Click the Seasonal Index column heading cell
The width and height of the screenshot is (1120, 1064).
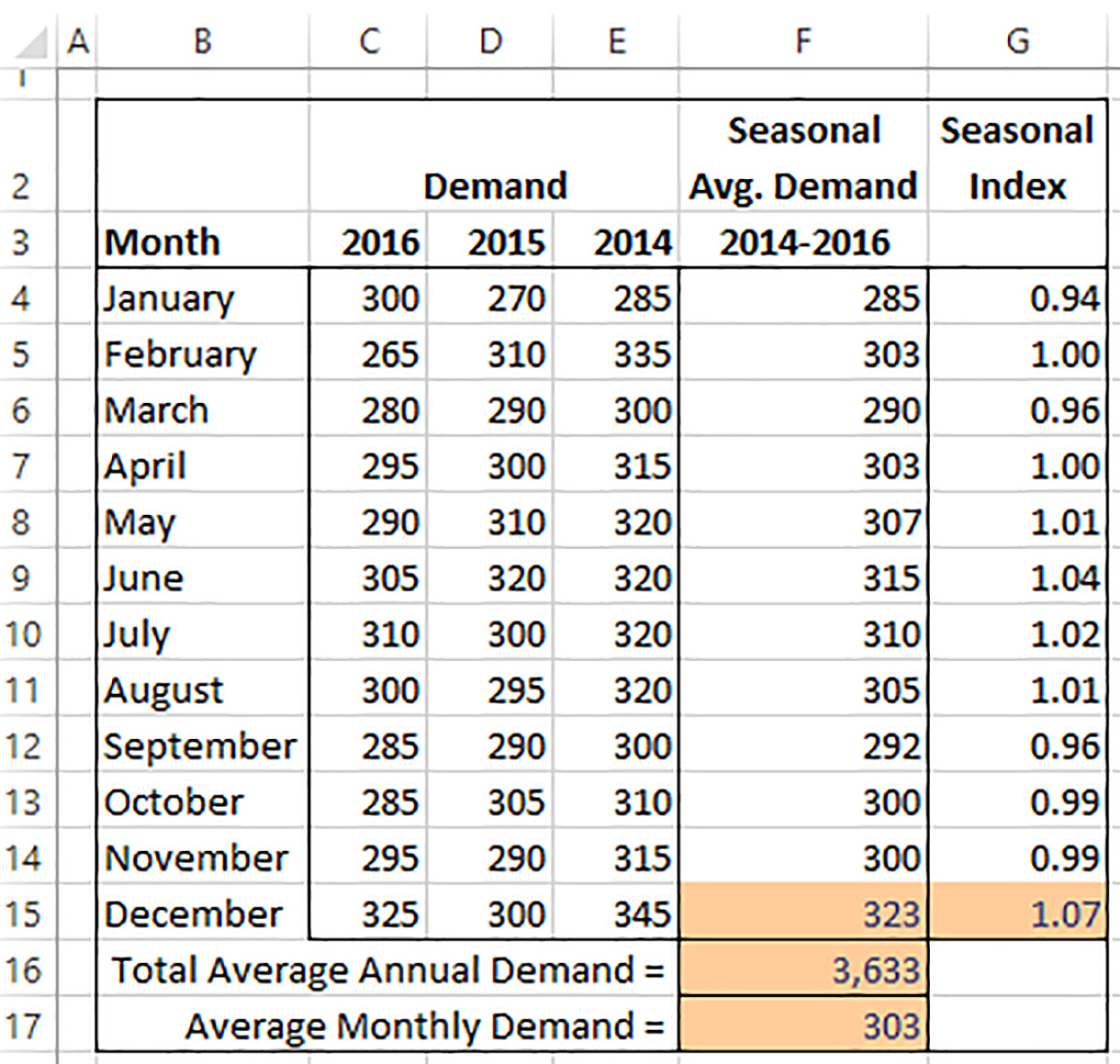1017,159
